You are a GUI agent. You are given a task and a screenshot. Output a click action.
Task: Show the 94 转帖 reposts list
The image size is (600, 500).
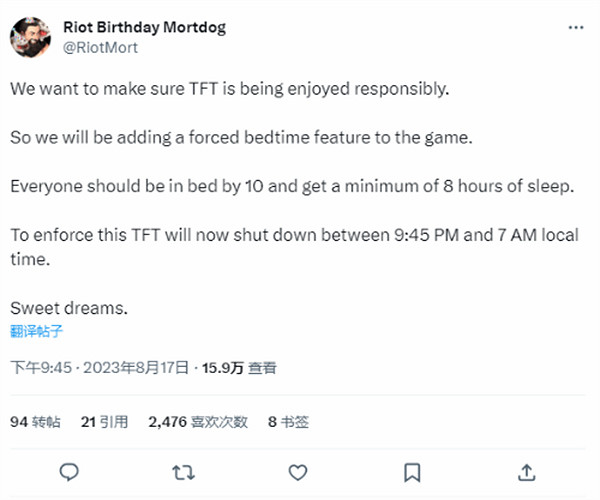tap(34, 422)
